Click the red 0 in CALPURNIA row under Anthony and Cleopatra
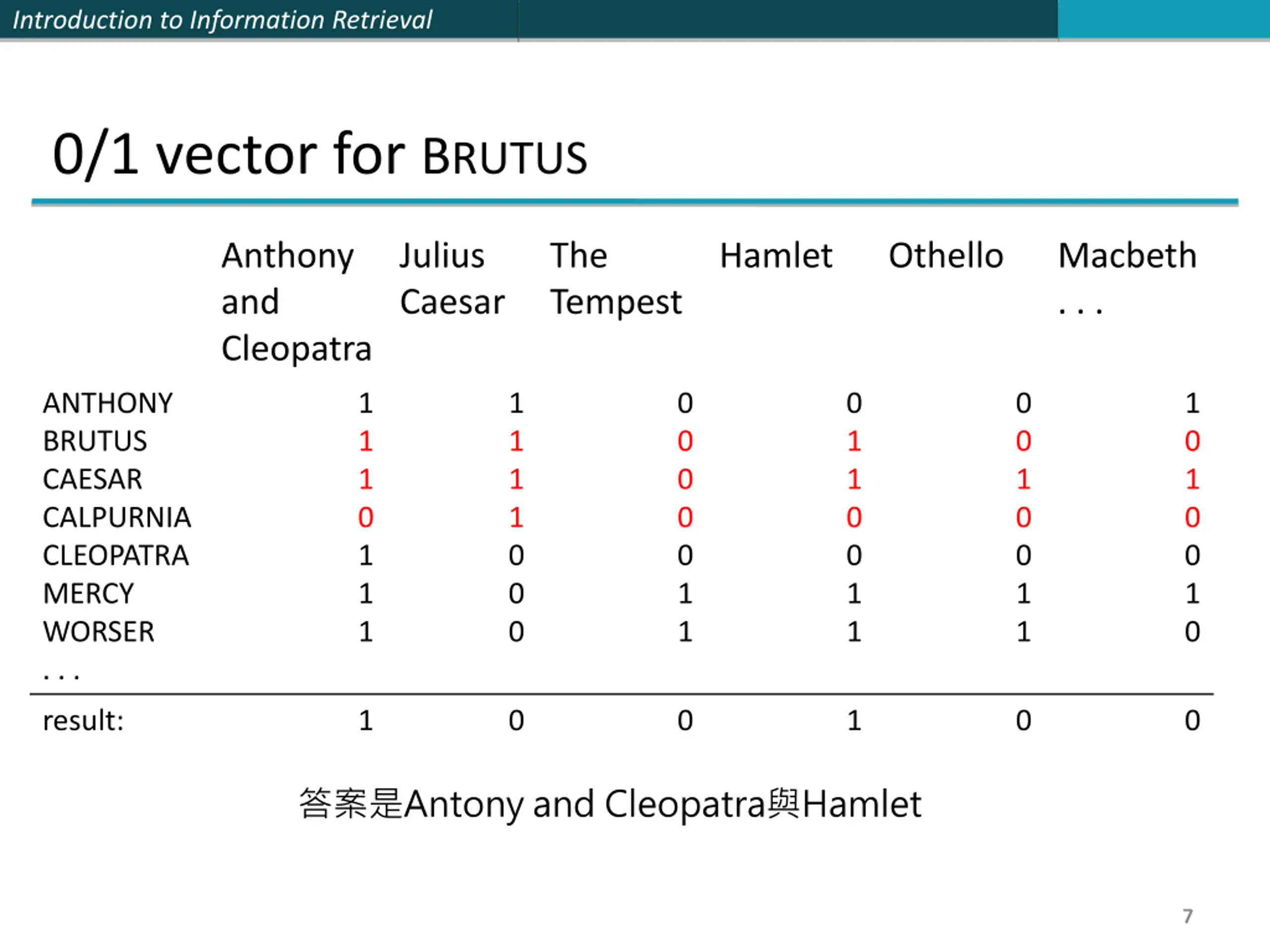The height and width of the screenshot is (952, 1270). [366, 518]
